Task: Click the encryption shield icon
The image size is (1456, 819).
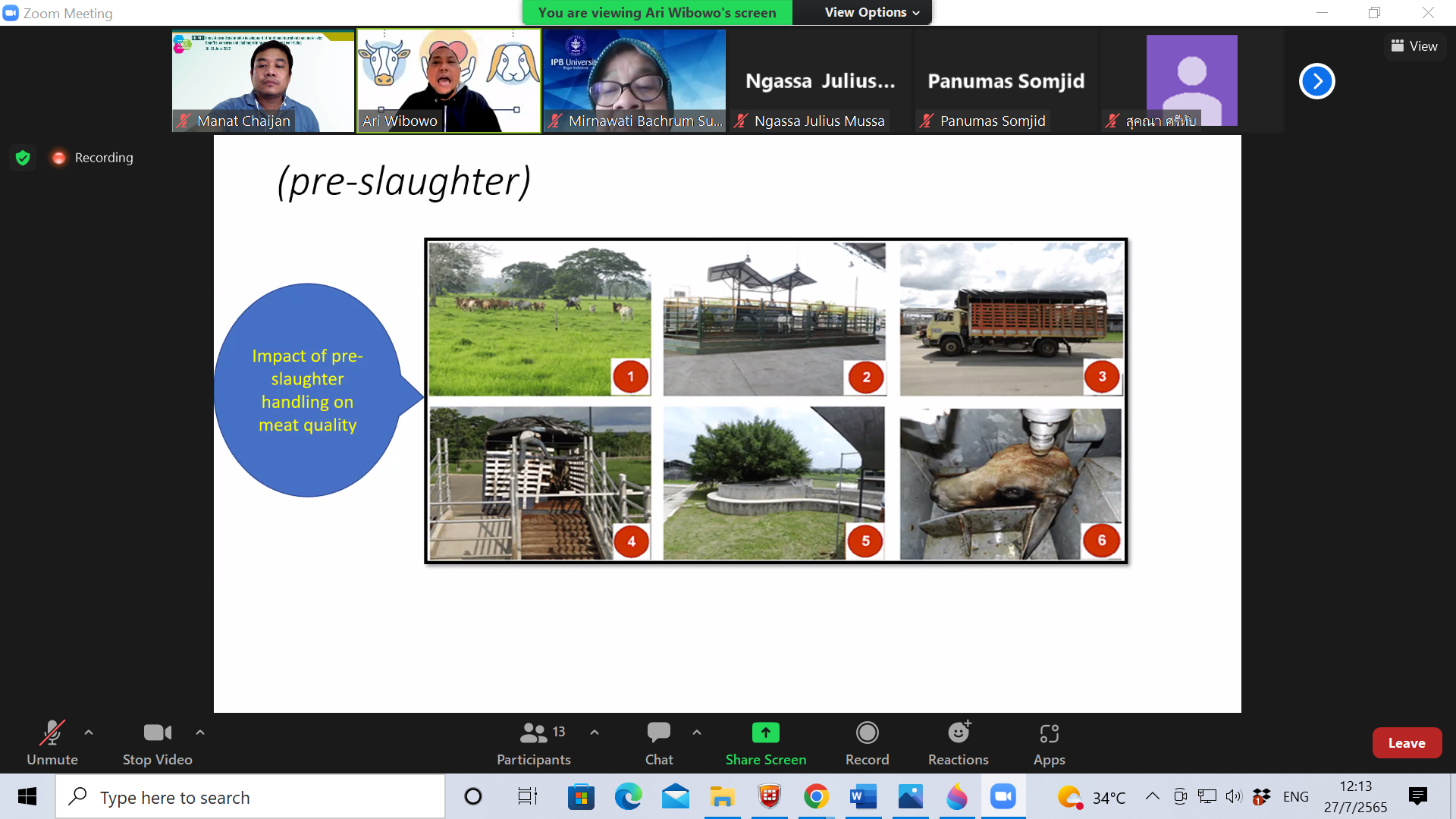Action: click(23, 158)
